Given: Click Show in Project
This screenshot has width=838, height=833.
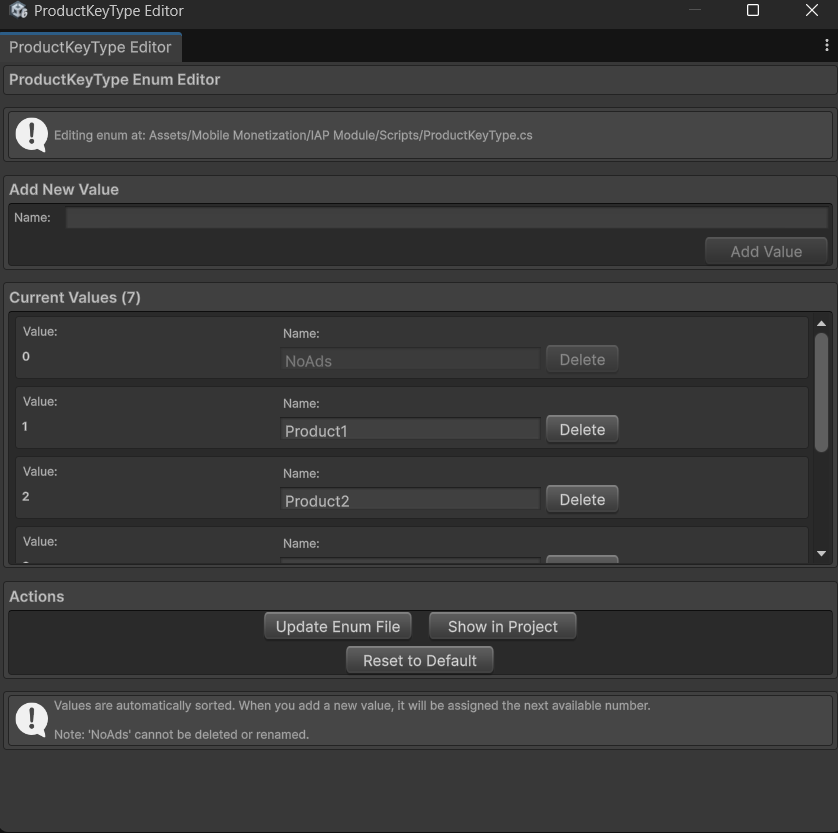Looking at the screenshot, I should pyautogui.click(x=502, y=625).
